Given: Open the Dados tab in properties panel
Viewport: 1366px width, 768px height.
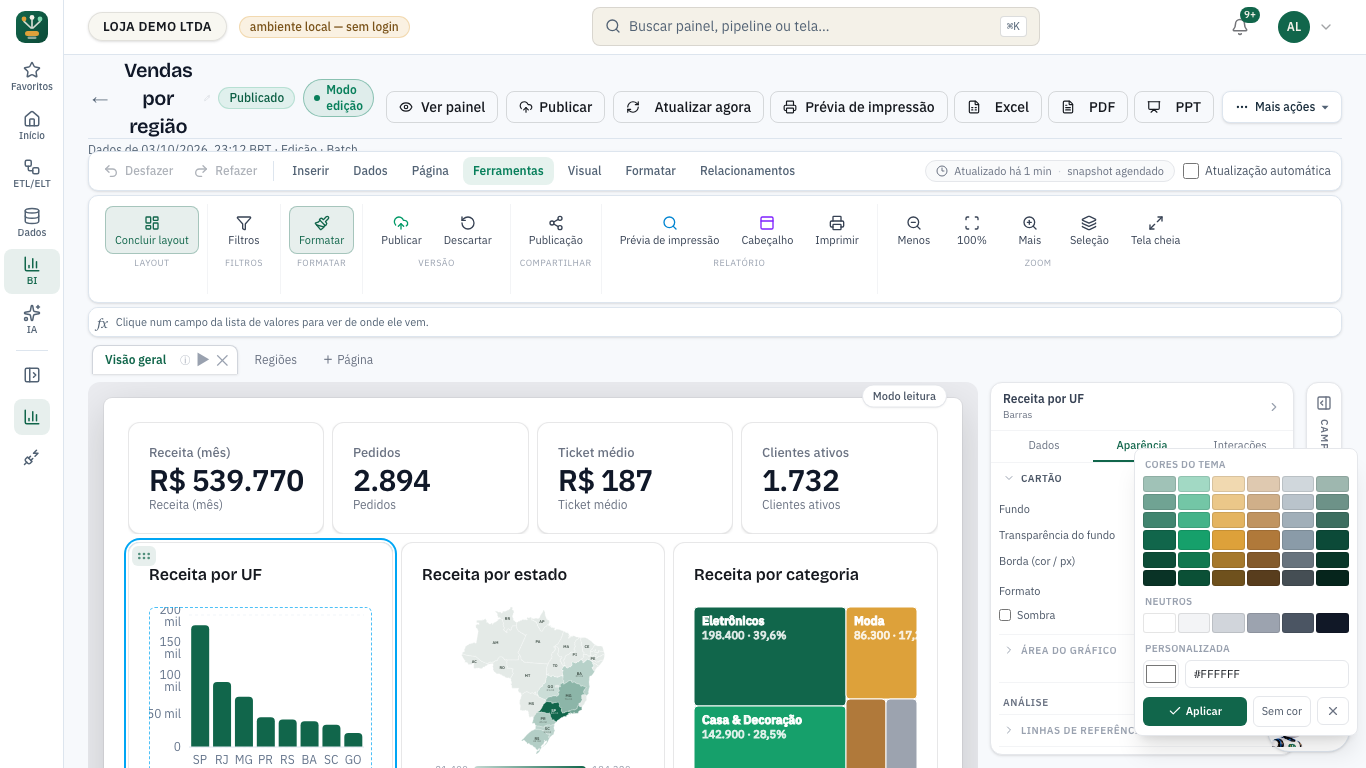Looking at the screenshot, I should (x=1044, y=445).
